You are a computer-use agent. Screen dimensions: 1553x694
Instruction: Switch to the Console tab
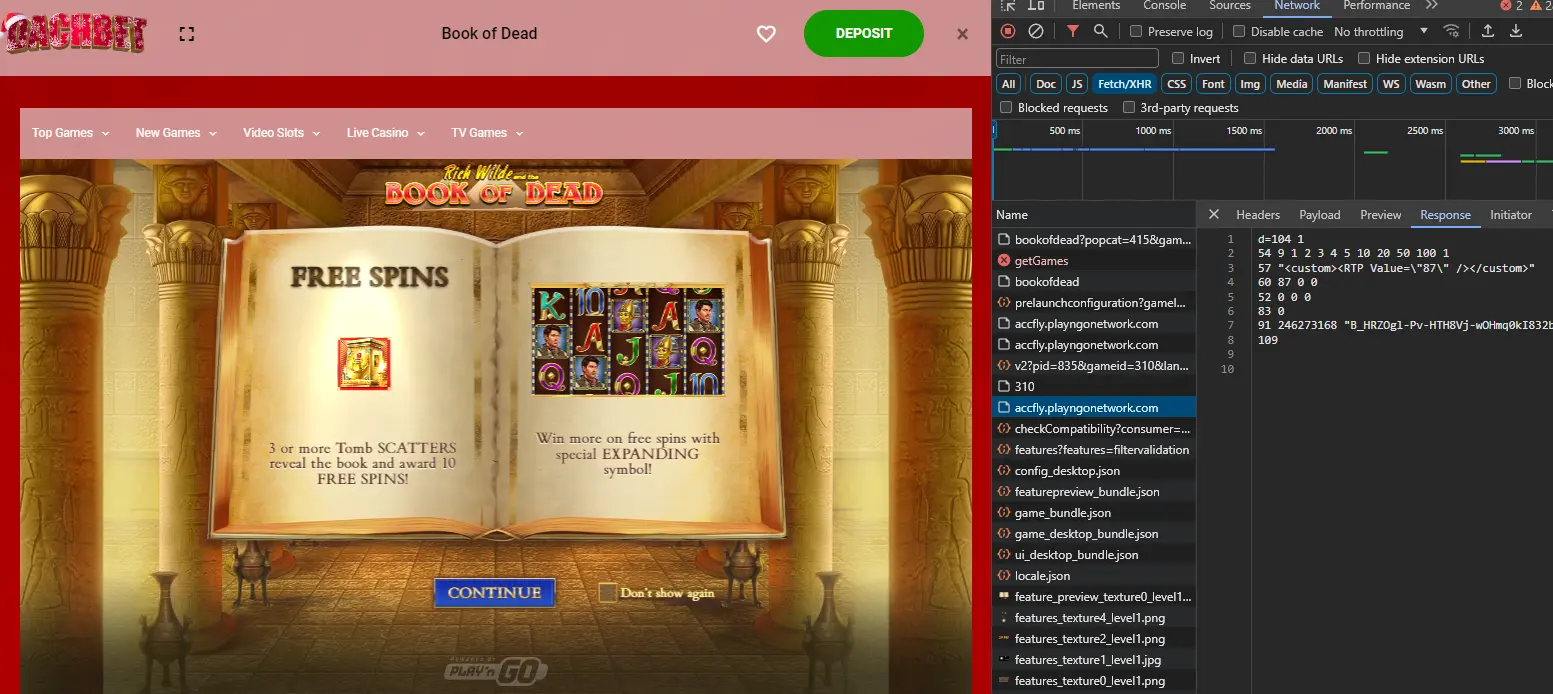pyautogui.click(x=1164, y=6)
